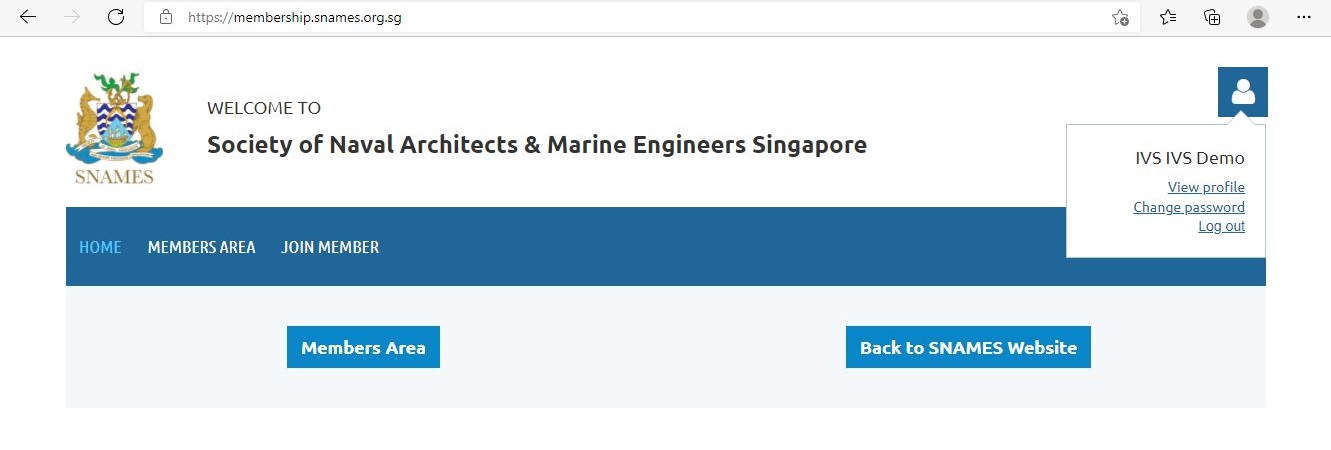The height and width of the screenshot is (450, 1331).
Task: Click the padlock site info icon
Action: pyautogui.click(x=166, y=17)
